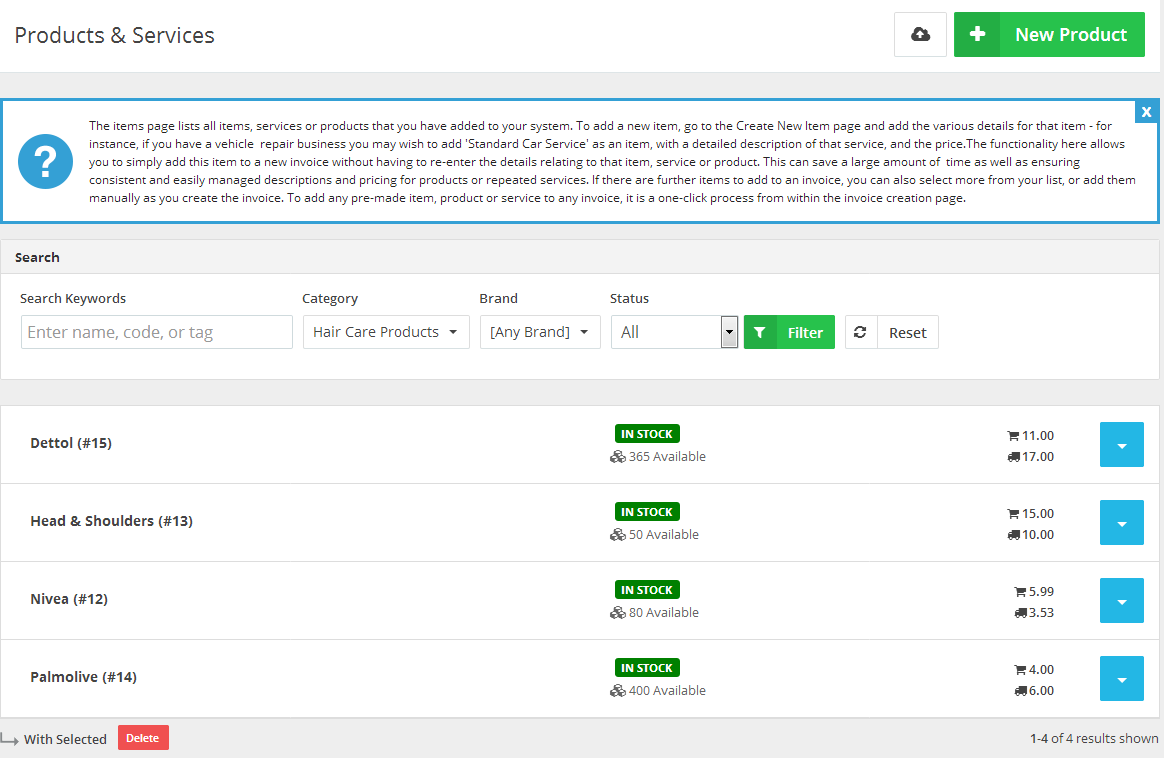Click the funnel icon on Filter button
This screenshot has width=1164, height=758.
coord(759,332)
